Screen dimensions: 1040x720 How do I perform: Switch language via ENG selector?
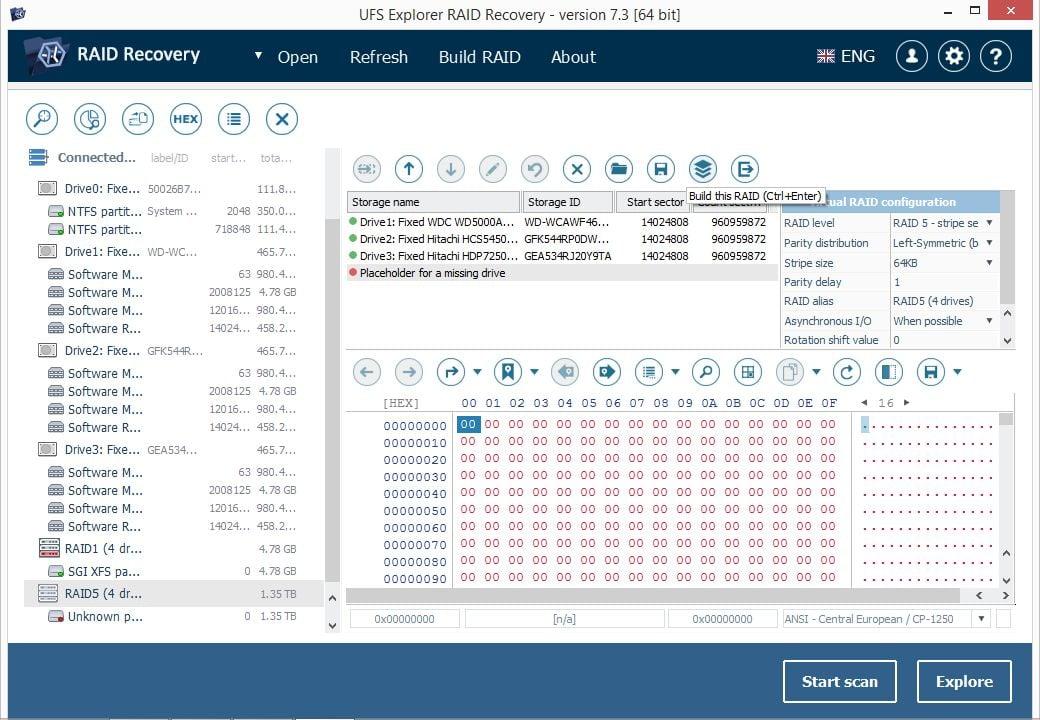pos(846,56)
